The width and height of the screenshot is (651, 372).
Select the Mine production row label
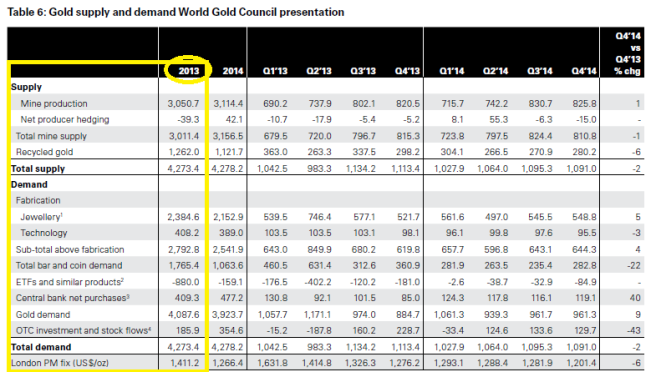pyautogui.click(x=54, y=103)
